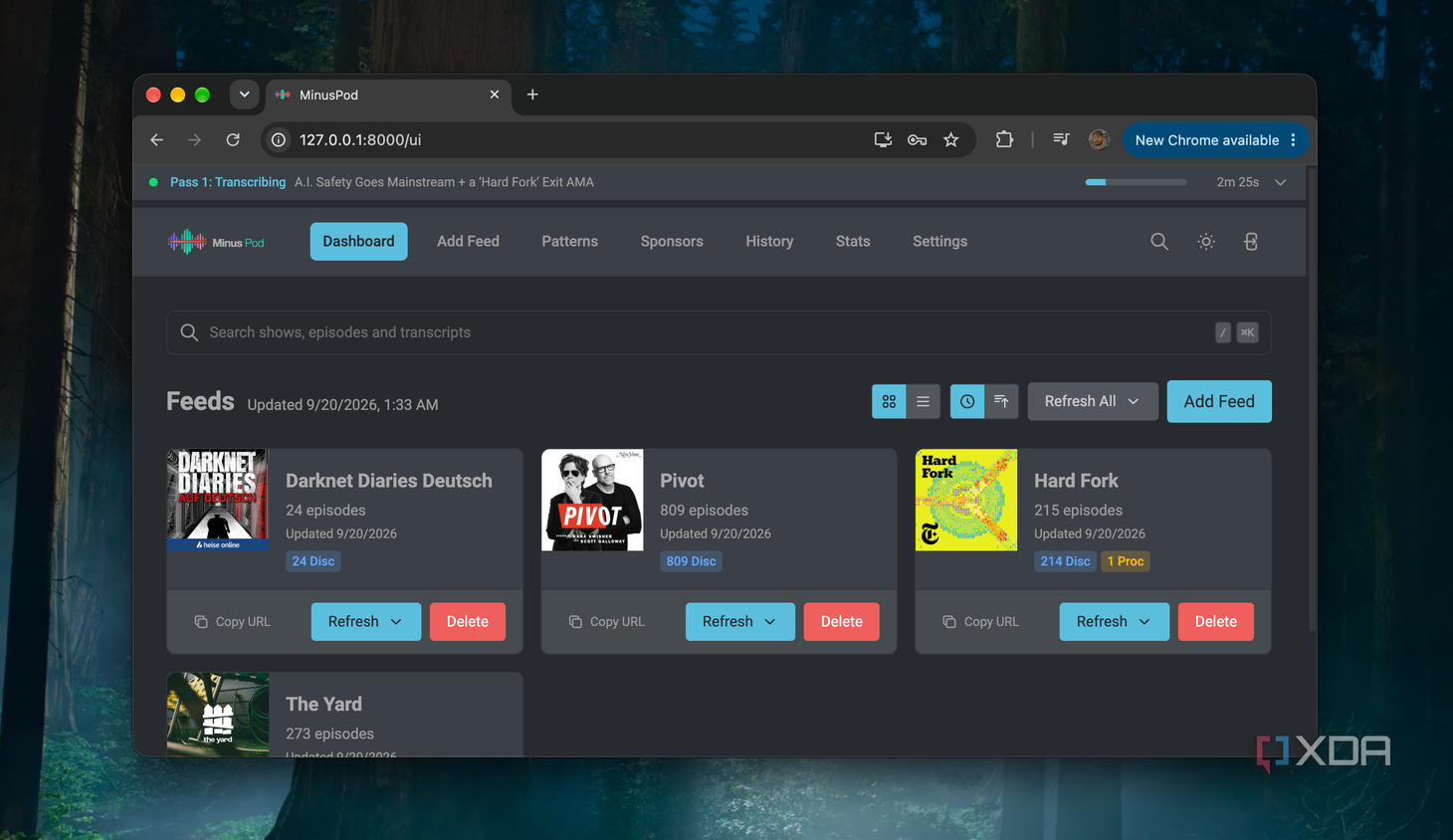Open the Hard Fork feed title
The height and width of the screenshot is (840, 1453).
(x=1076, y=481)
